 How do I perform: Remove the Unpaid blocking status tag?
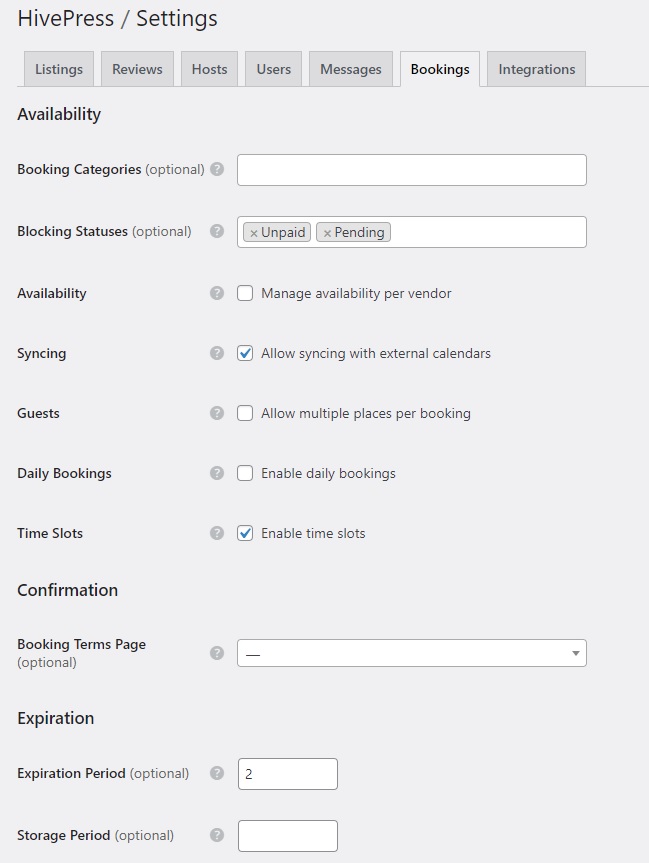pyautogui.click(x=254, y=233)
